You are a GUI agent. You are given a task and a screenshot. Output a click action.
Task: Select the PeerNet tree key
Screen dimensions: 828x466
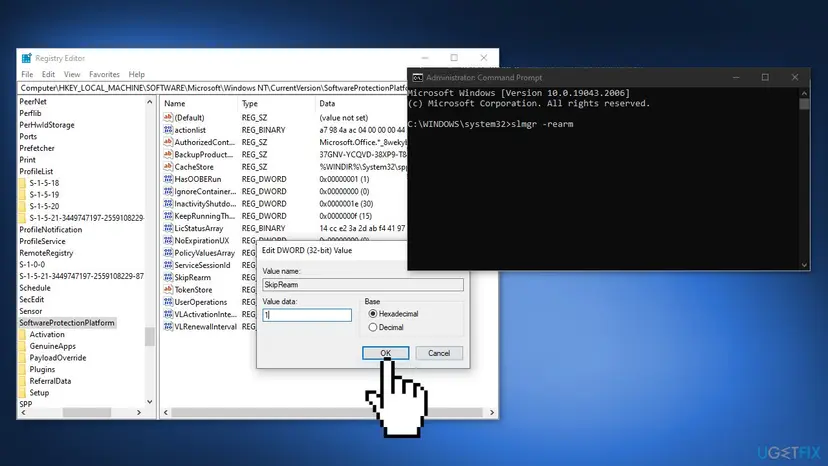point(33,101)
